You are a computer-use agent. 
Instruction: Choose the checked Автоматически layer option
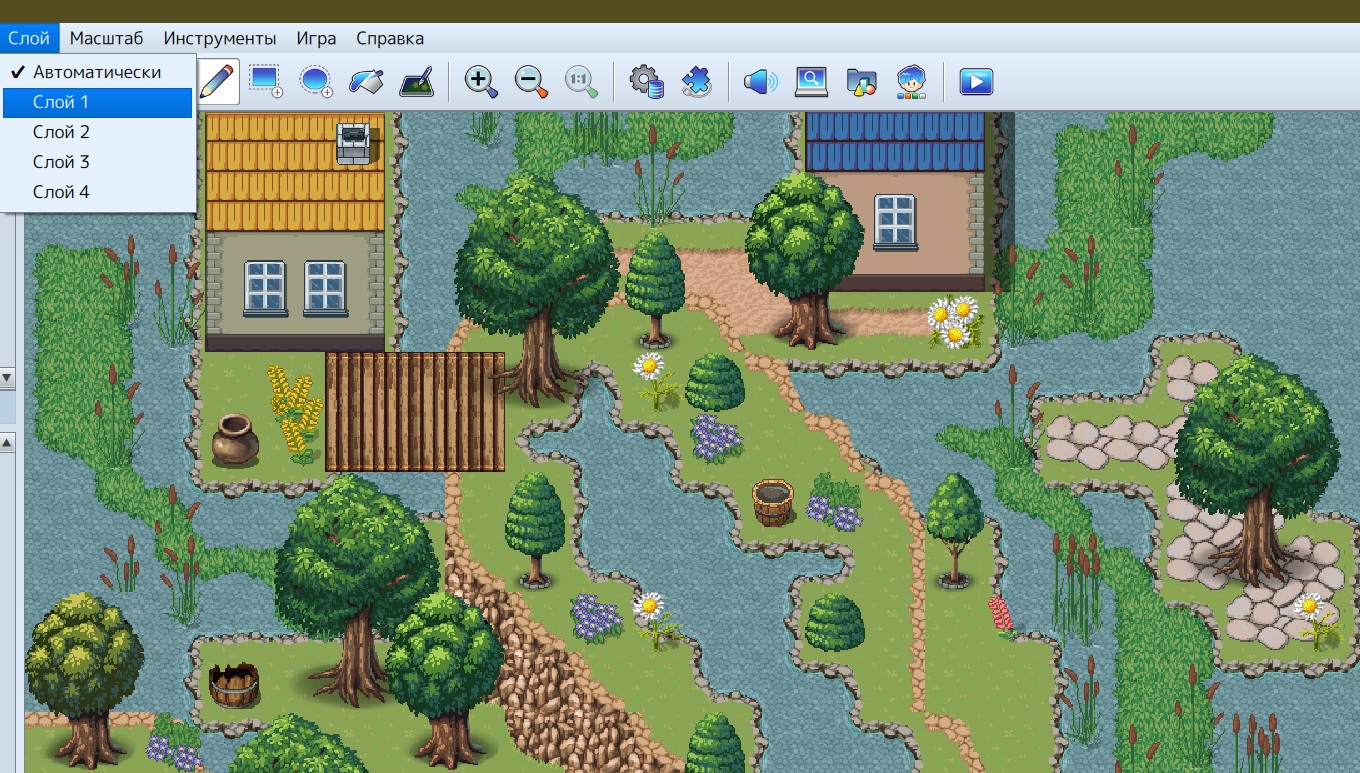(x=97, y=72)
